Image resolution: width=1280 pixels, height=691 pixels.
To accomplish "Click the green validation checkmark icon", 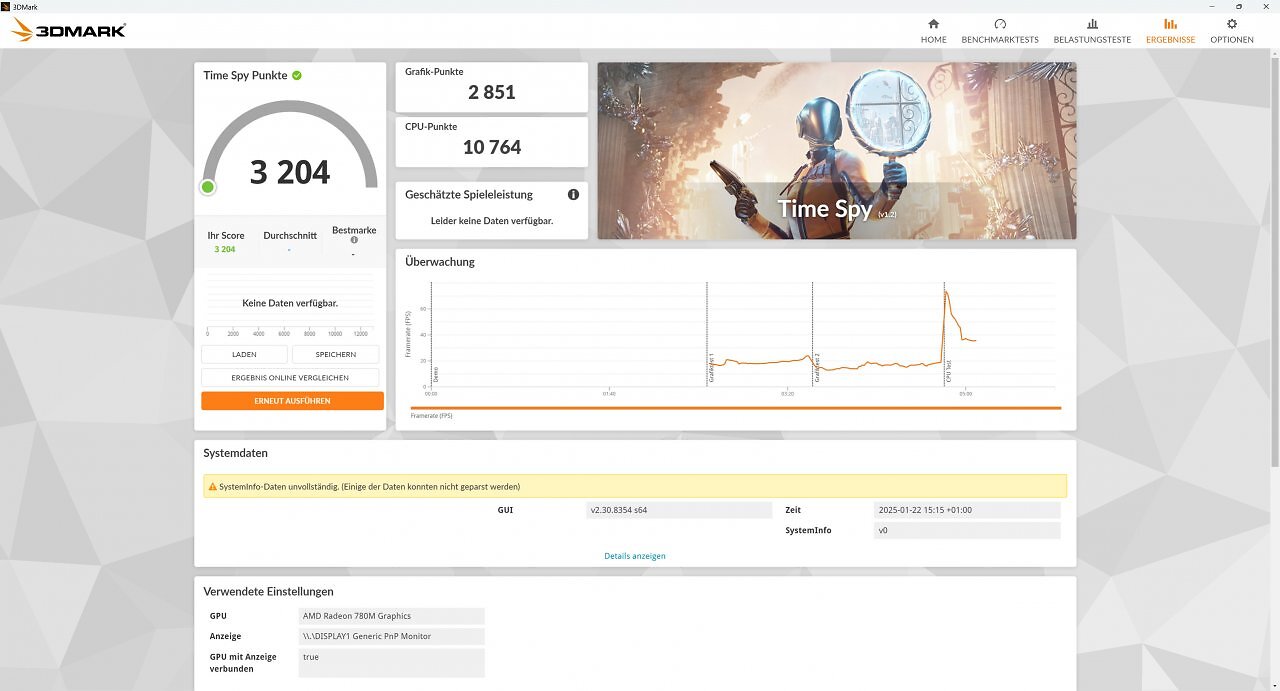I will pyautogui.click(x=297, y=75).
